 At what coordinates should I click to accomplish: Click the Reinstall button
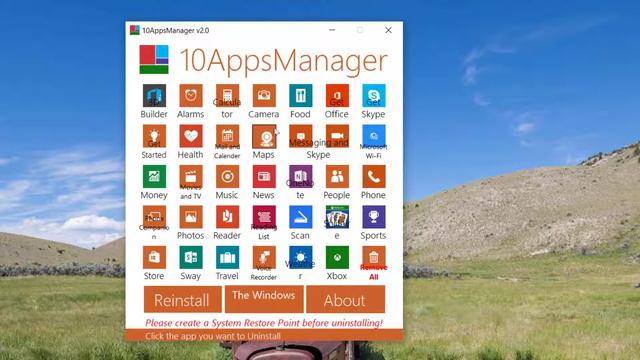pos(182,299)
